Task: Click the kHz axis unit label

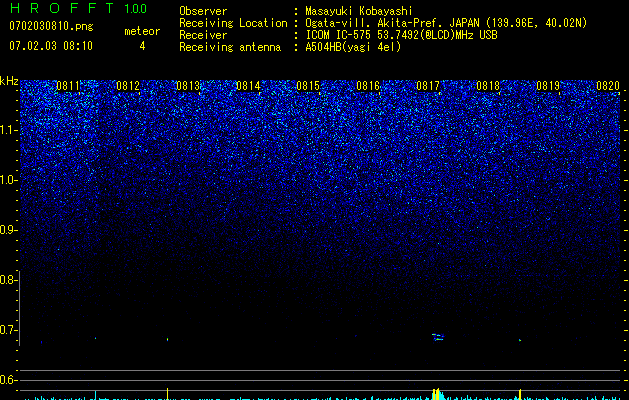Action: pyautogui.click(x=9, y=81)
